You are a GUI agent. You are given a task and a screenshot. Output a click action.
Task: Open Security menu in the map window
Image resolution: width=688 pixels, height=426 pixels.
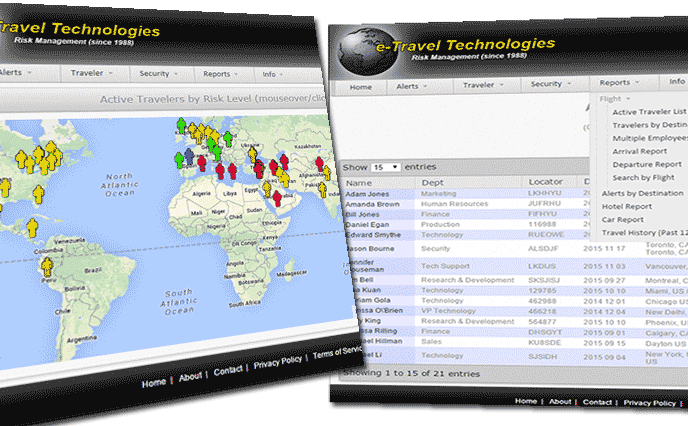(x=158, y=74)
